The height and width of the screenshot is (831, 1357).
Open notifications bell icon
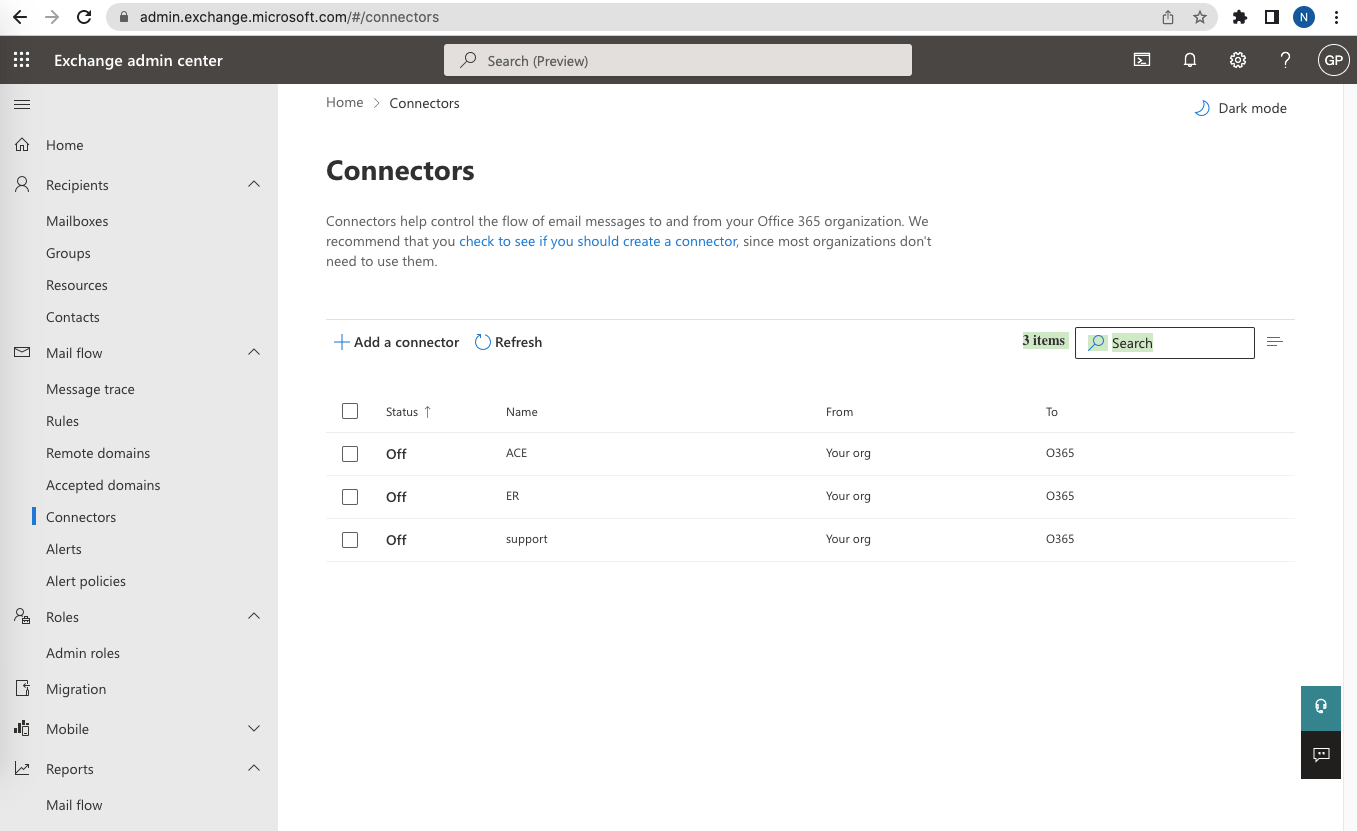click(1190, 60)
